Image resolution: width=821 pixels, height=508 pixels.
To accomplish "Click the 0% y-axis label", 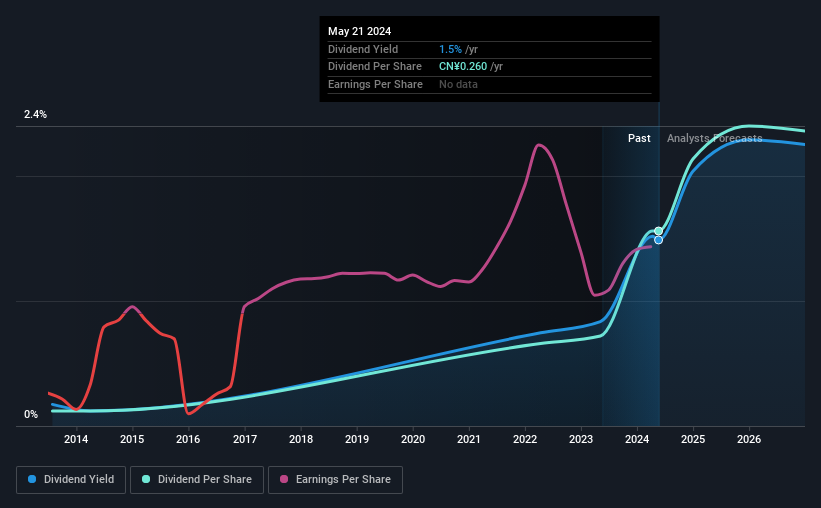I will click(31, 414).
